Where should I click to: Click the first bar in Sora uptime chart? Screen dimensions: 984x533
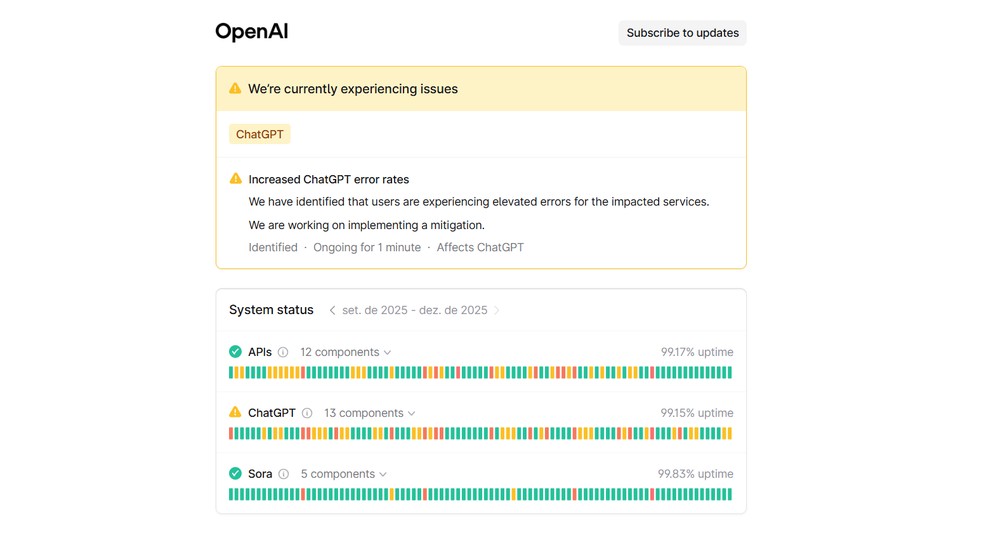(x=231, y=495)
